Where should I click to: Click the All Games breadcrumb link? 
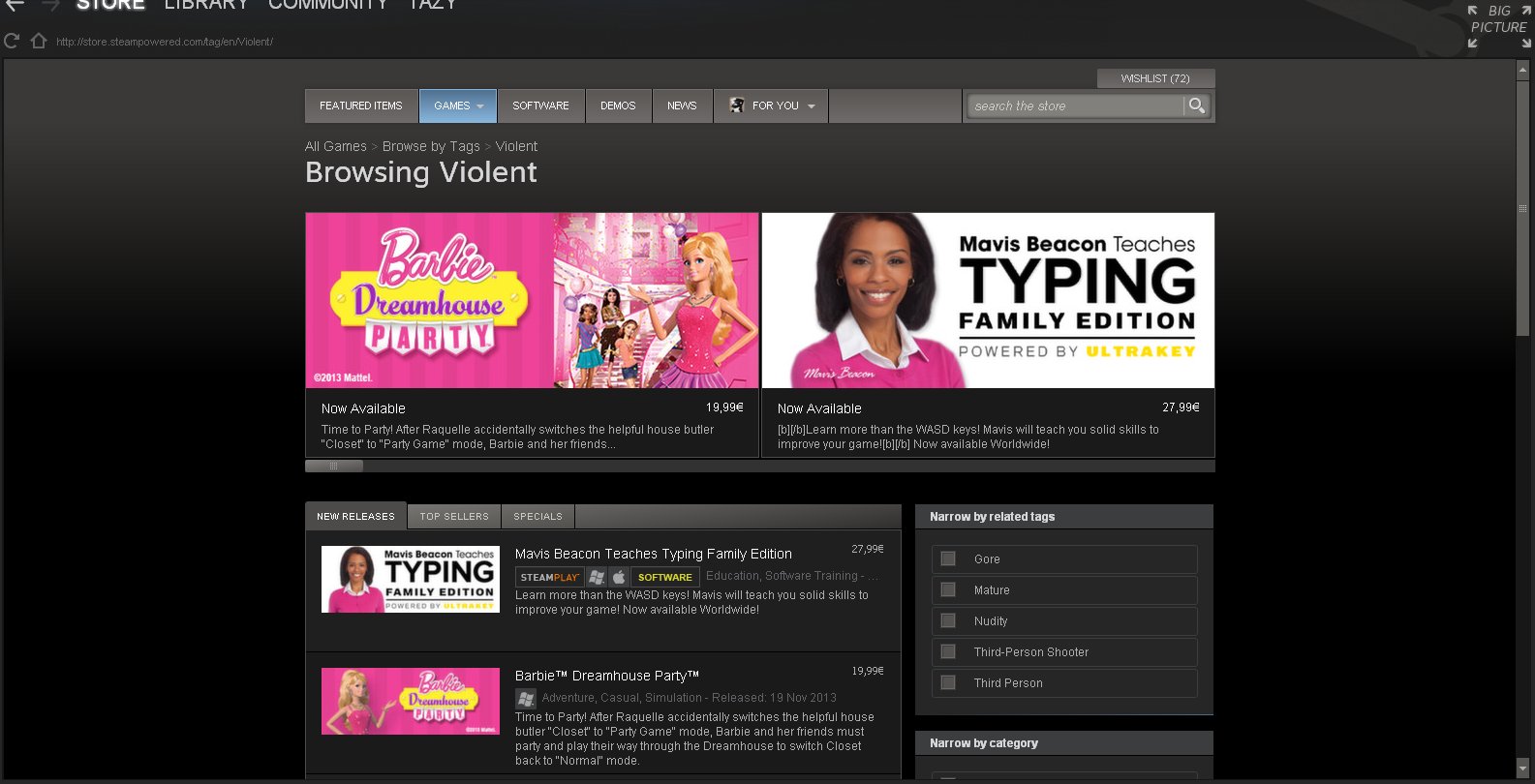[336, 146]
